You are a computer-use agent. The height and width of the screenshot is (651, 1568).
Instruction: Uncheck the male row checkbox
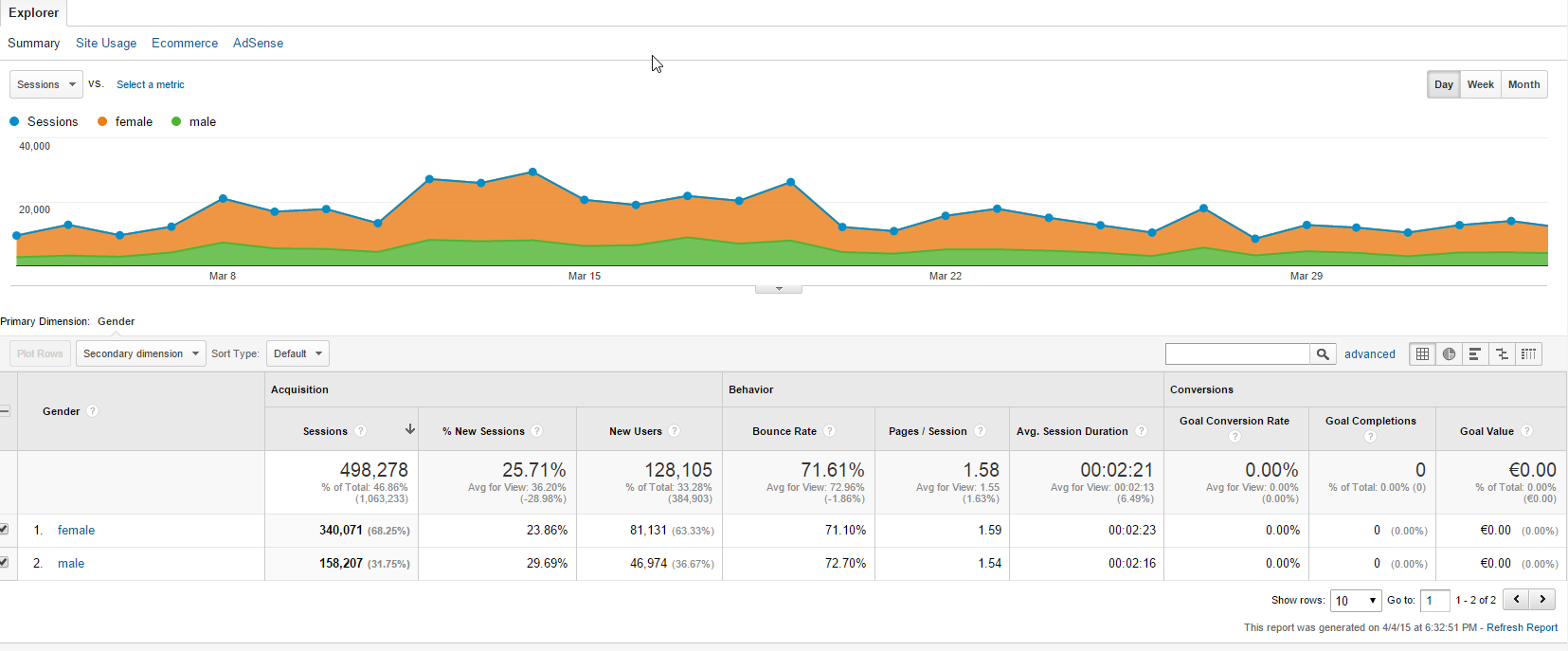(4, 562)
